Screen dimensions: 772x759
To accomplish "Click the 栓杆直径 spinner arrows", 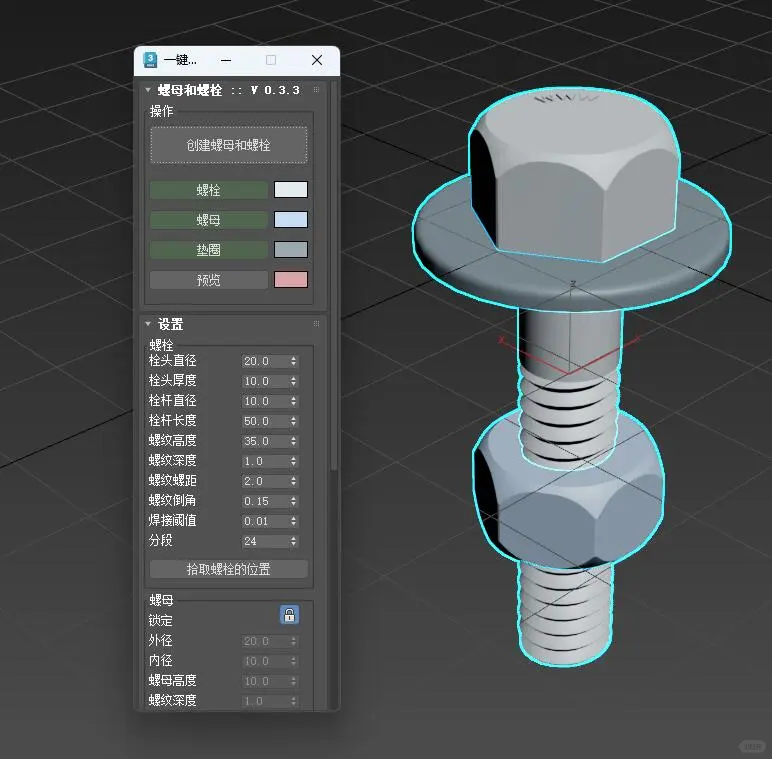I will (x=294, y=401).
